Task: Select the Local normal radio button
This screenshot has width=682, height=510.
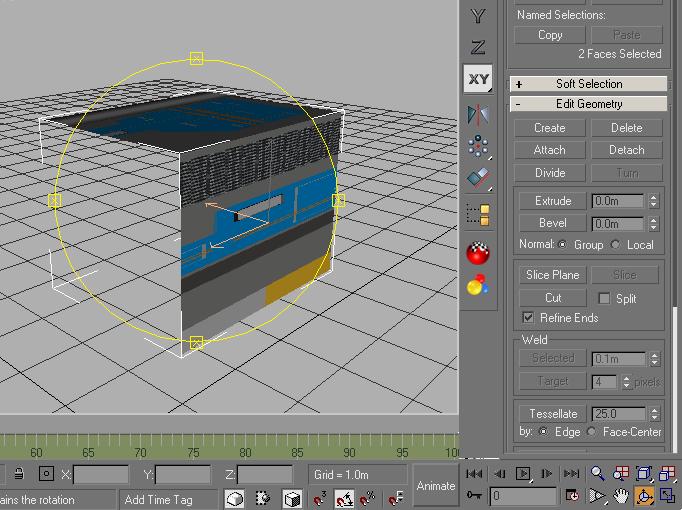Action: 616,244
